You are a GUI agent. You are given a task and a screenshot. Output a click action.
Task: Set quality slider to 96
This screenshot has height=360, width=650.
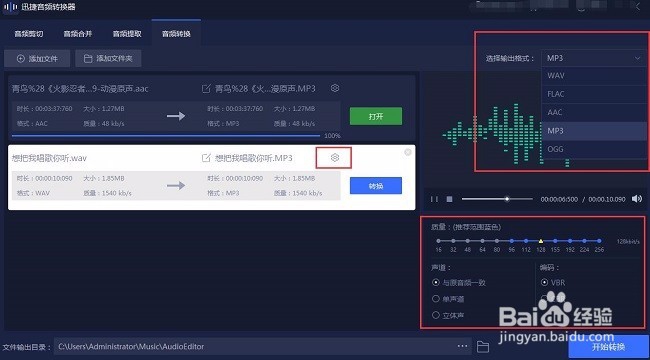click(512, 241)
